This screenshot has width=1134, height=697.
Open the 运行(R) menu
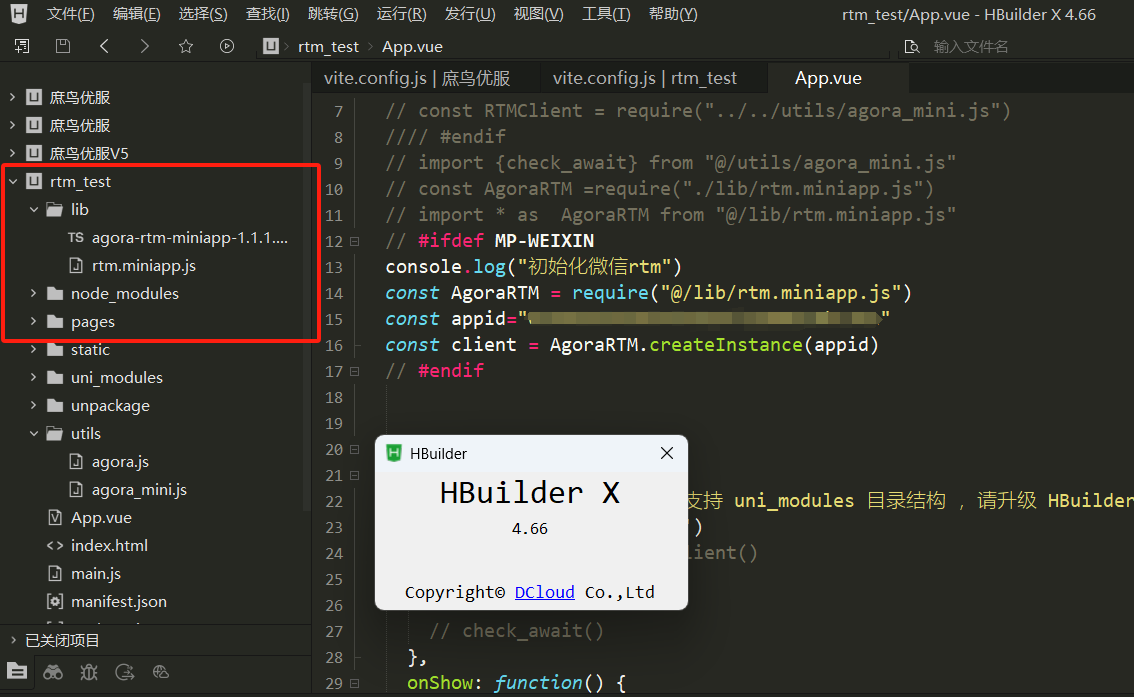click(x=401, y=14)
